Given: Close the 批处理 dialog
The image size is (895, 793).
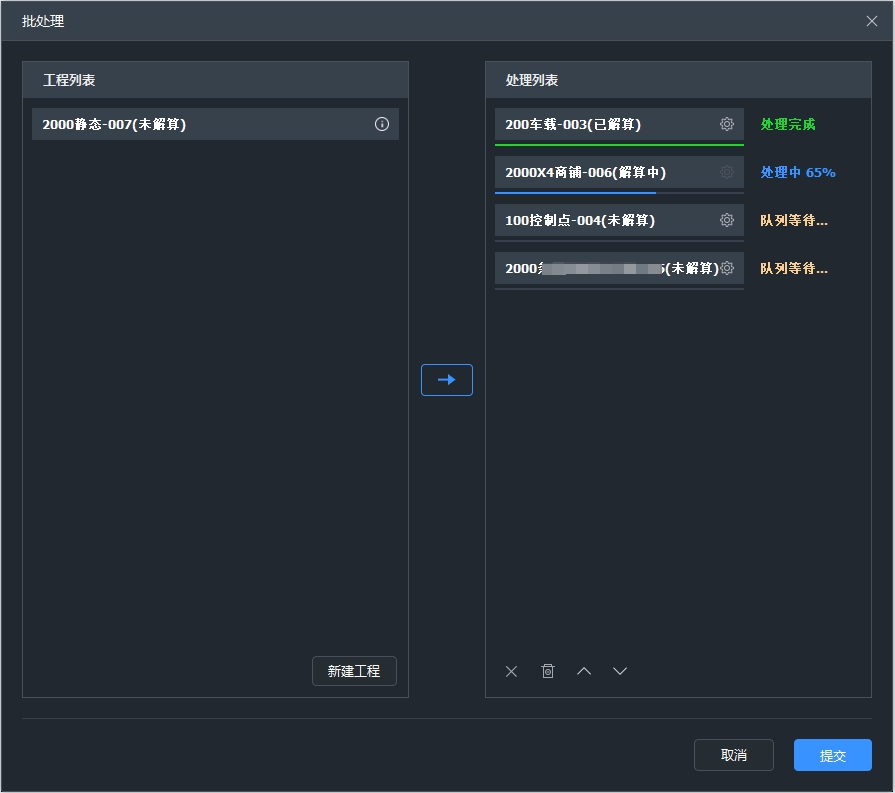Looking at the screenshot, I should (x=872, y=20).
